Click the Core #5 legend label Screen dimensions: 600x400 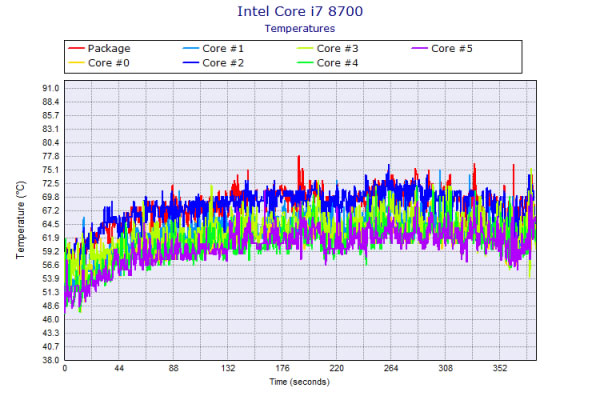(452, 49)
